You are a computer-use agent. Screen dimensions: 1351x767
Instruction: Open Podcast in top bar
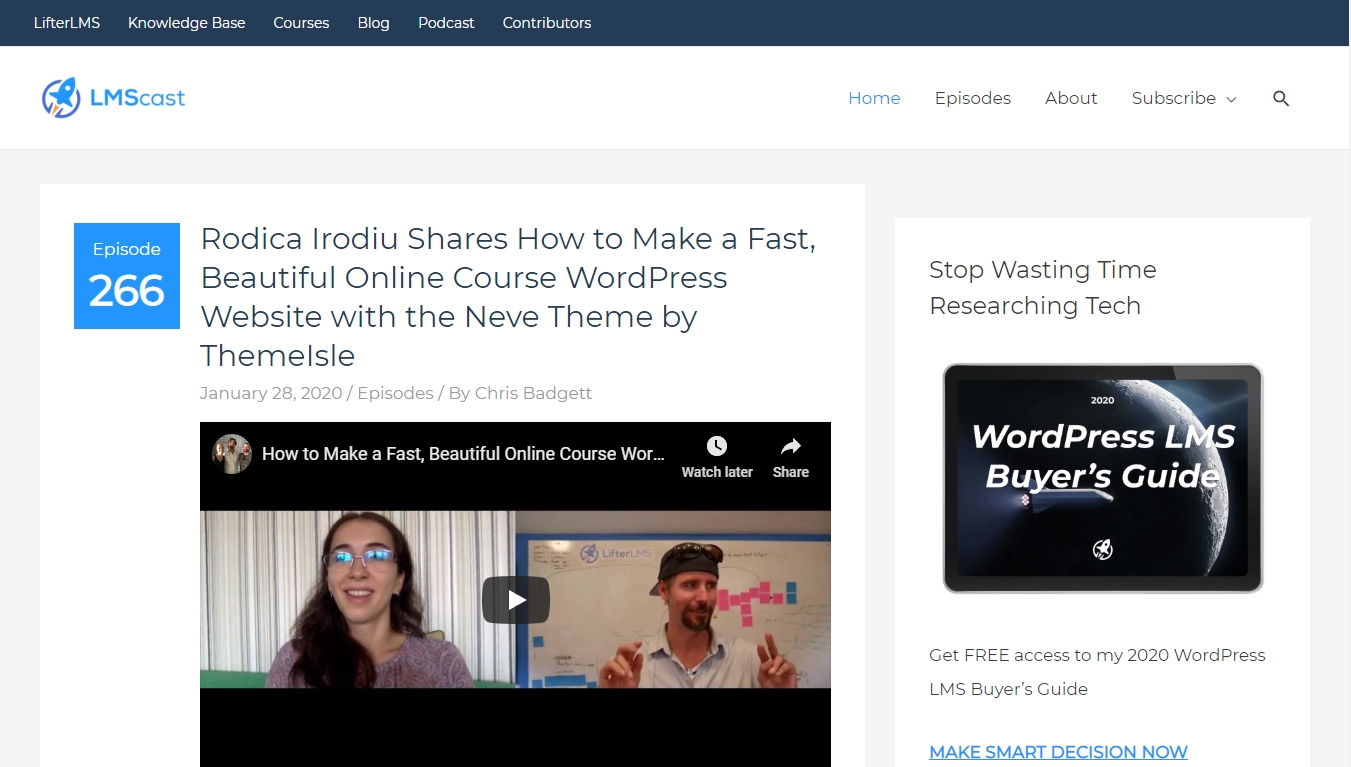446,22
